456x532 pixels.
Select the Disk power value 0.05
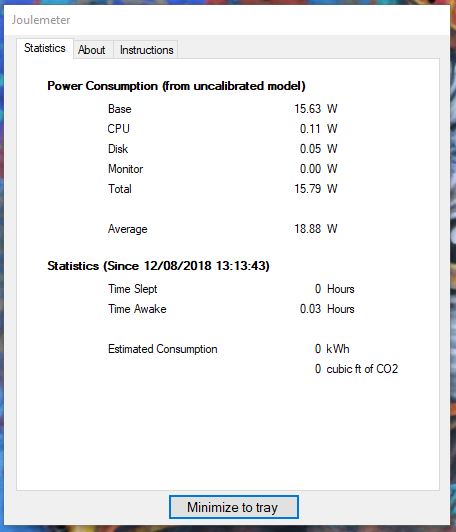point(310,149)
